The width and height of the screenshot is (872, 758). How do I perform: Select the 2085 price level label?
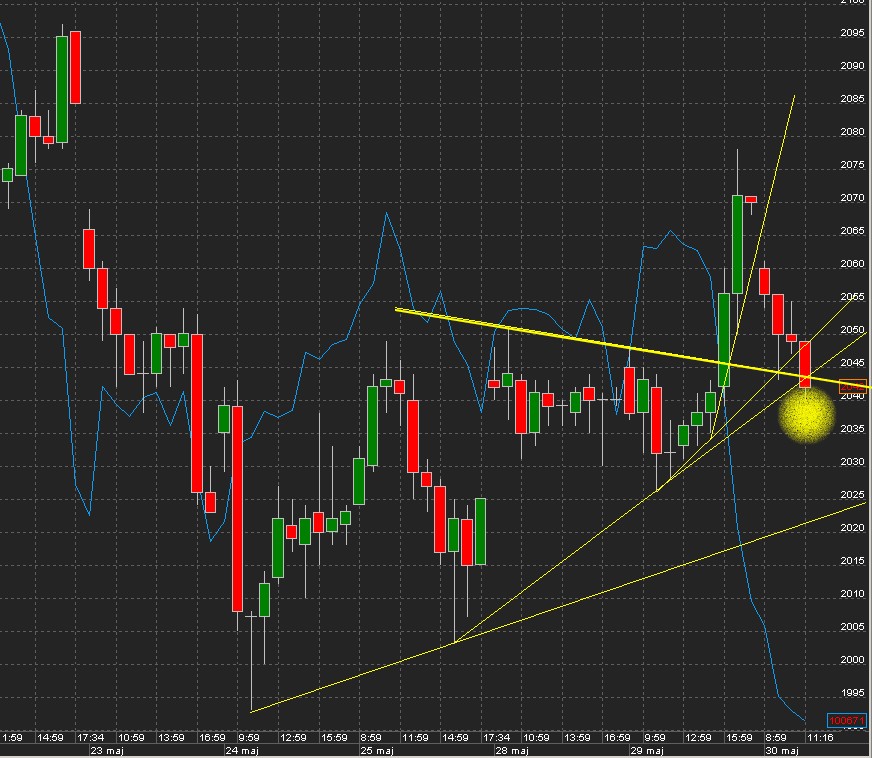pos(852,98)
